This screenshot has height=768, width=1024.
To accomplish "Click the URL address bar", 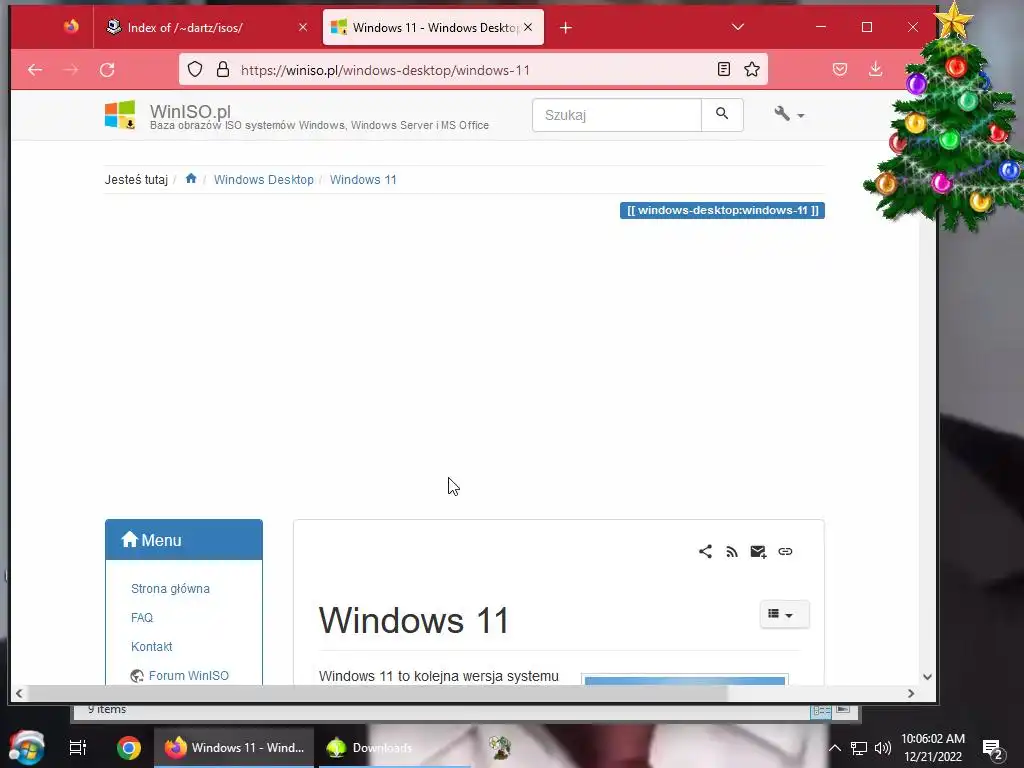I will (473, 70).
